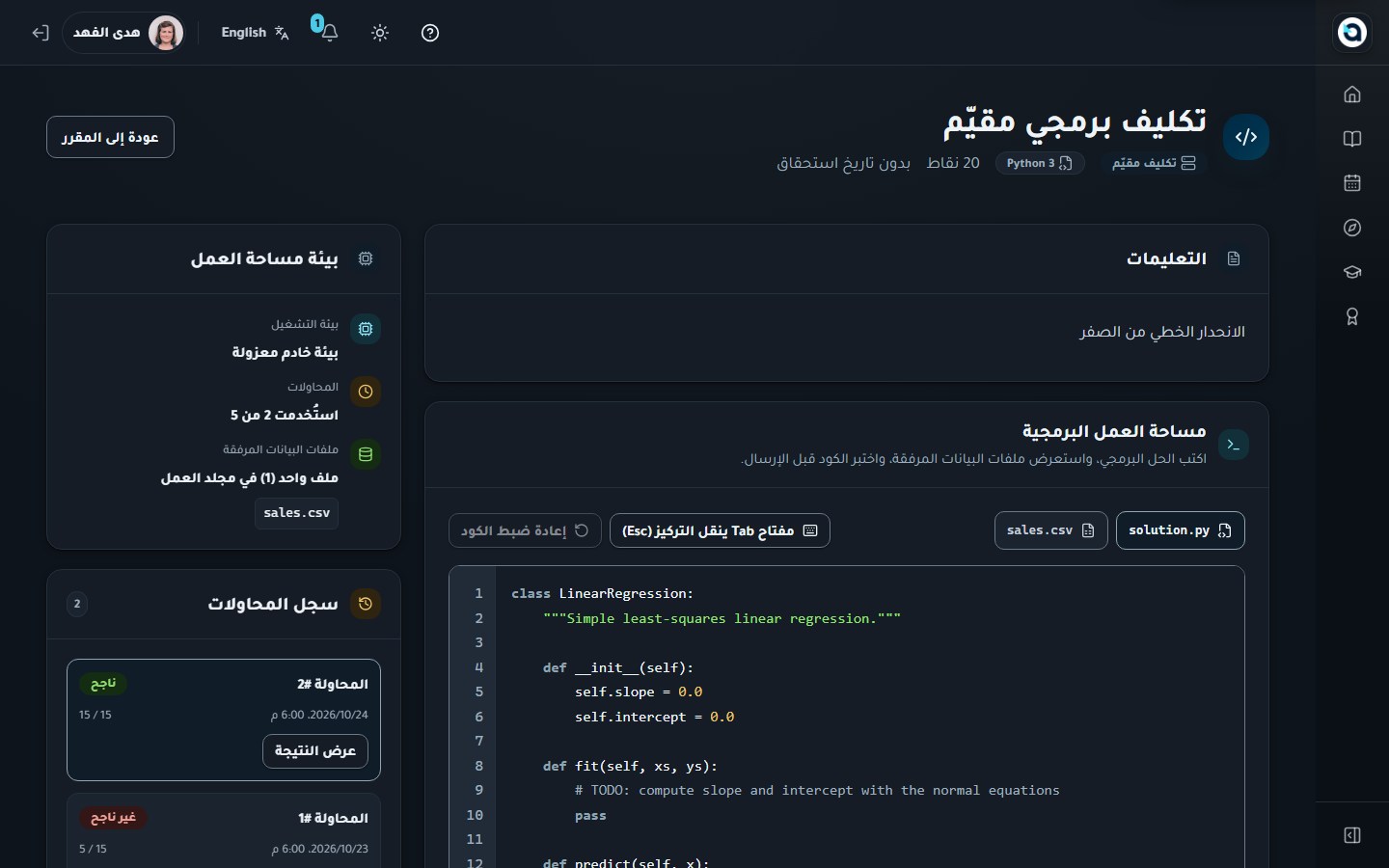
Task: Open the calendar icon in sidebar
Action: pyautogui.click(x=1352, y=183)
